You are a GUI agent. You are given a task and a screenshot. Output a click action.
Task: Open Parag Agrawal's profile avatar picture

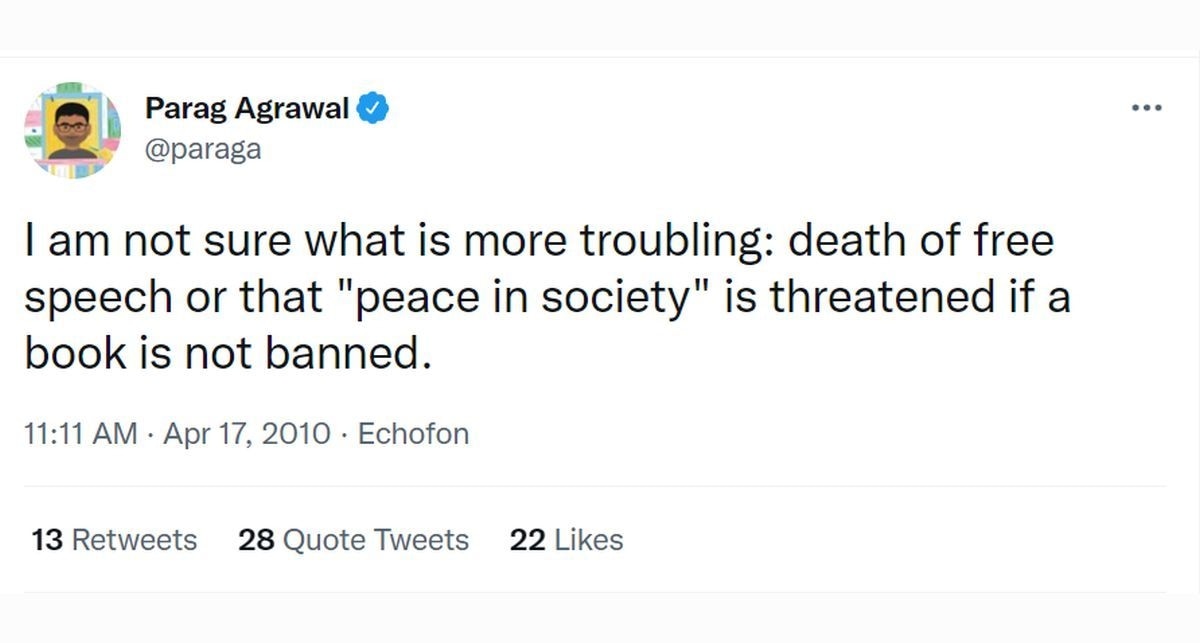(72, 131)
